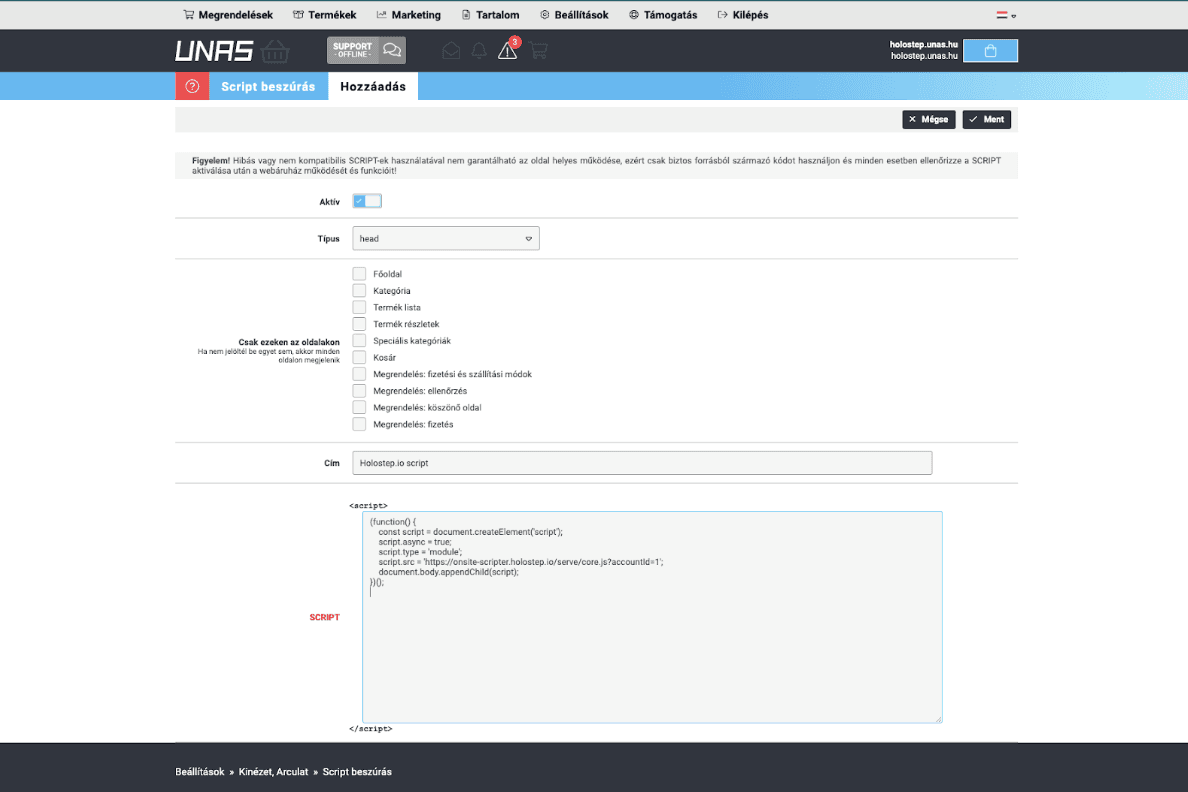Check the Termék lista checkbox

[359, 307]
